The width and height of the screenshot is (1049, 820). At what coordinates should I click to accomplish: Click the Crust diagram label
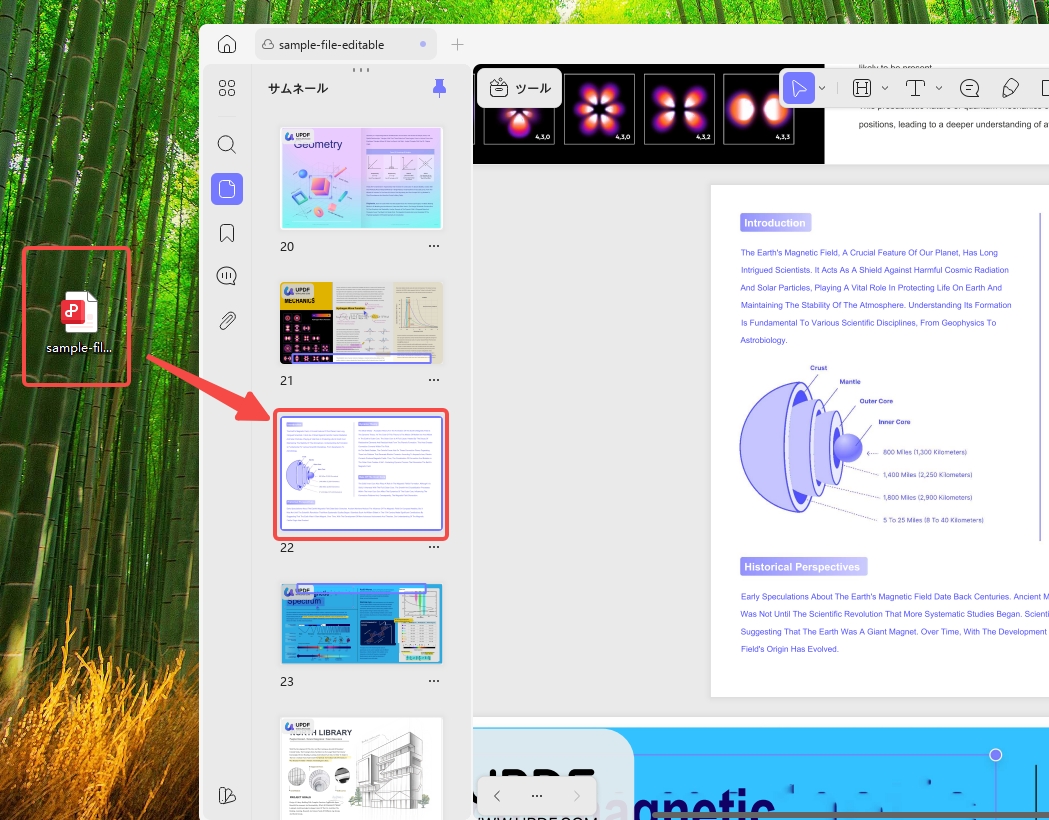tap(818, 368)
